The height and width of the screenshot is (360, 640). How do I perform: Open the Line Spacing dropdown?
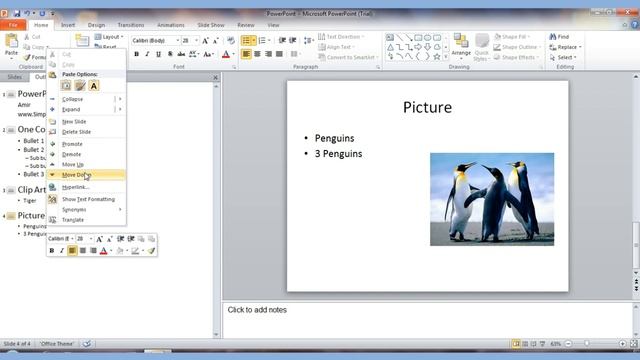[x=309, y=40]
